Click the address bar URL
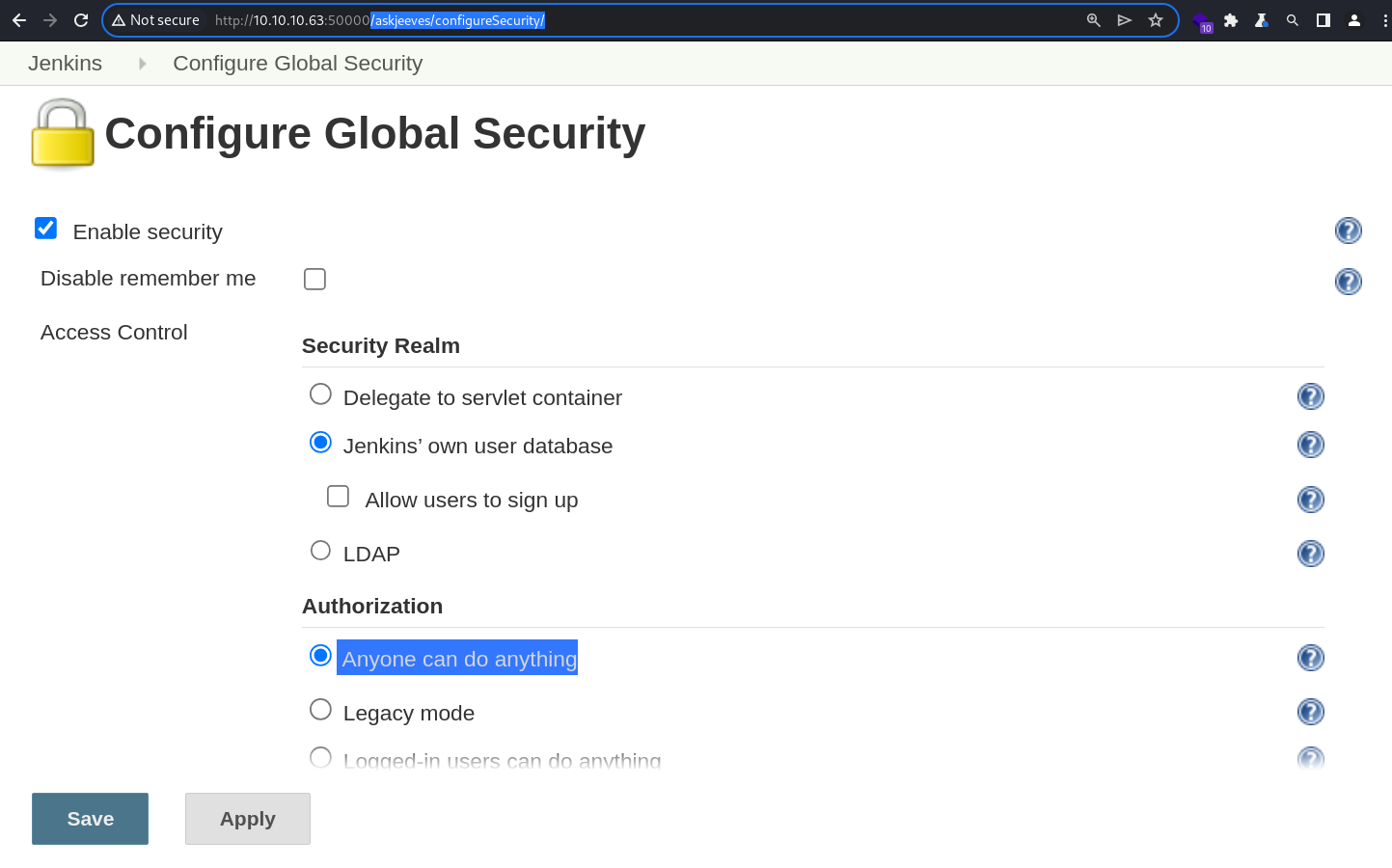Screen dimensions: 1392x868 [x=380, y=20]
